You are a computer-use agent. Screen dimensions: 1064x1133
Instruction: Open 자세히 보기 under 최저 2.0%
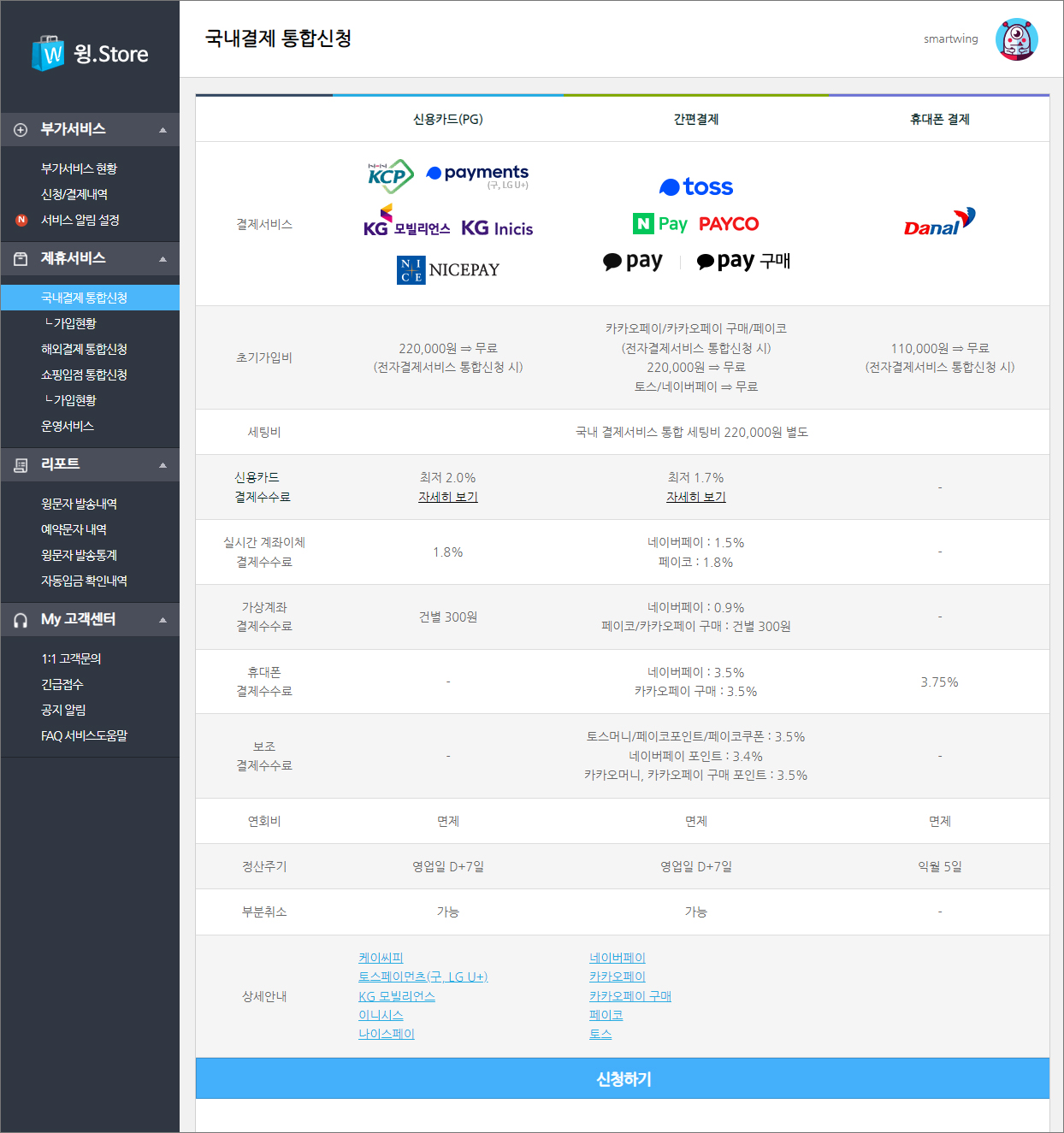[448, 498]
